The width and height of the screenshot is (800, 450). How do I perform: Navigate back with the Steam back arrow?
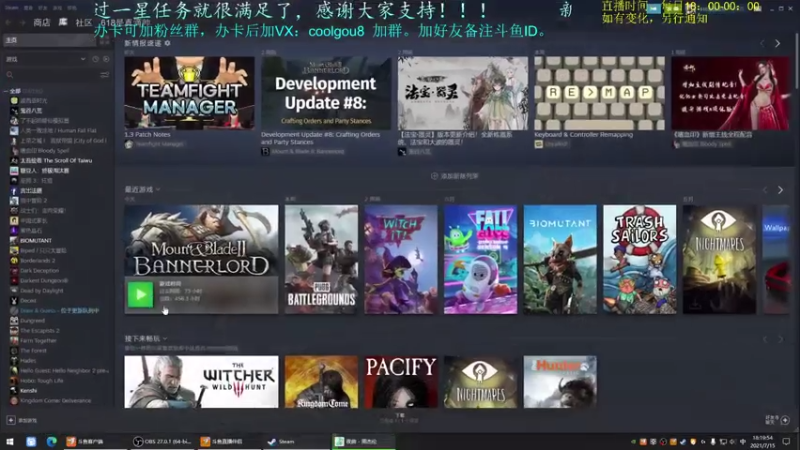coord(9,22)
